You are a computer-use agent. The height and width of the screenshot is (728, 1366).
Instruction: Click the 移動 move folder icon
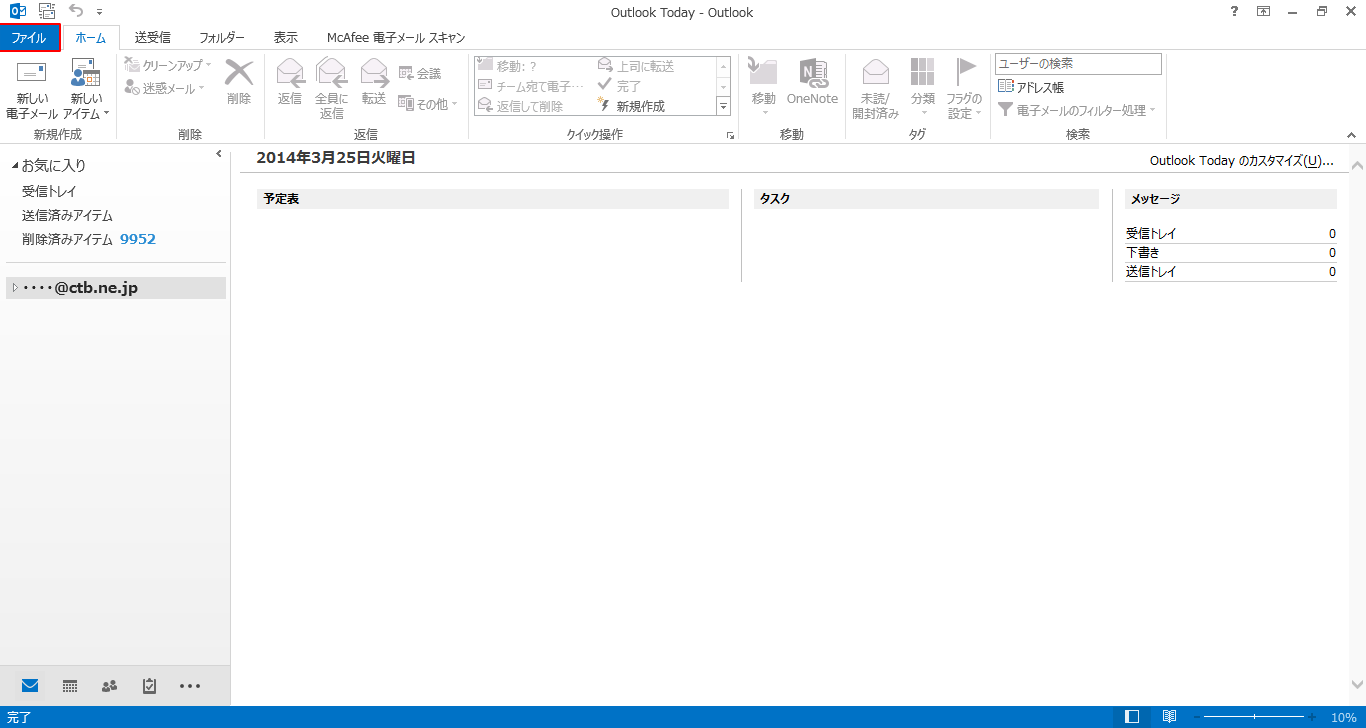tap(763, 88)
